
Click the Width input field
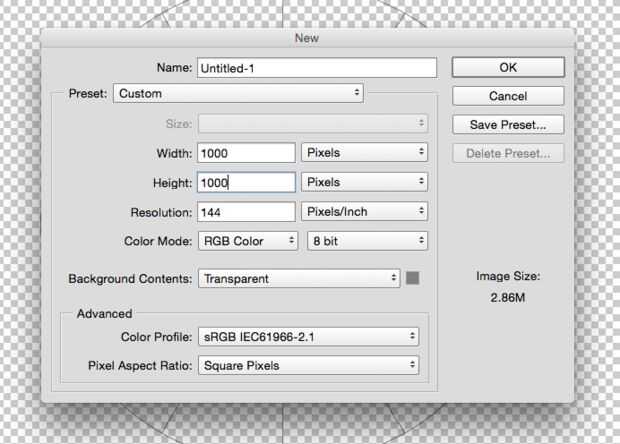pyautogui.click(x=246, y=153)
